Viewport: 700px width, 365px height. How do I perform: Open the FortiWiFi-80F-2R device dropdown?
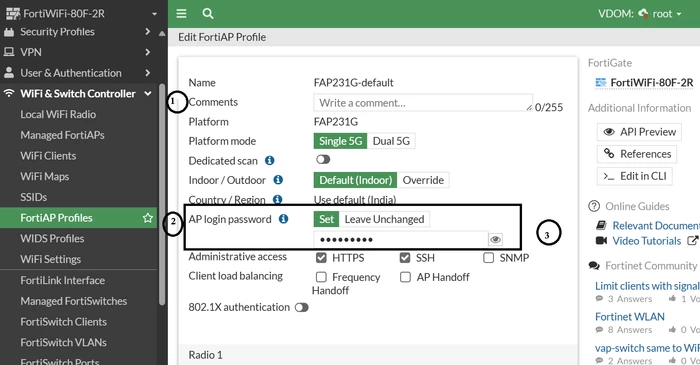click(154, 14)
